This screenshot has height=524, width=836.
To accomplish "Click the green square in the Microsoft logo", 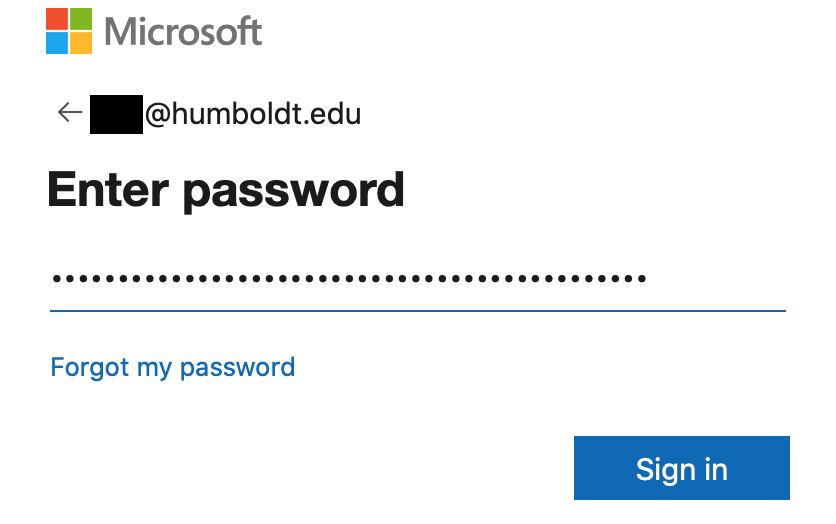I will coord(81,19).
